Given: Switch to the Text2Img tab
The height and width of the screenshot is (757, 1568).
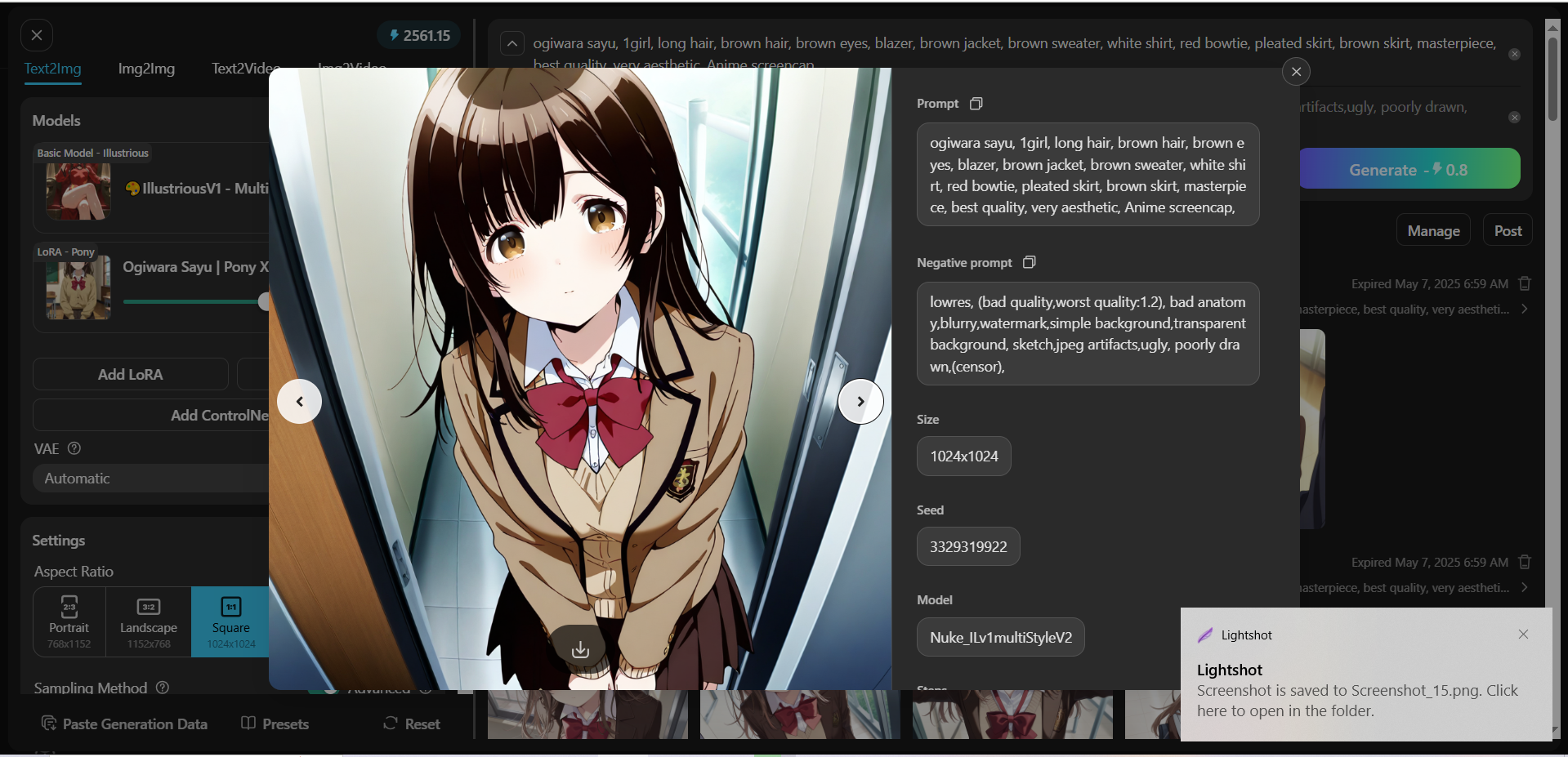Looking at the screenshot, I should (52, 69).
